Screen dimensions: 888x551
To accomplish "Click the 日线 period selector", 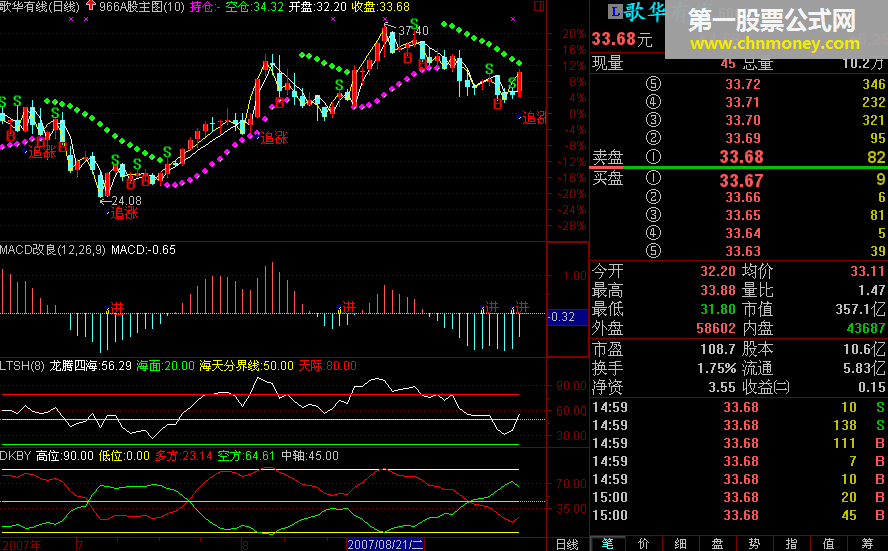I will (x=567, y=544).
